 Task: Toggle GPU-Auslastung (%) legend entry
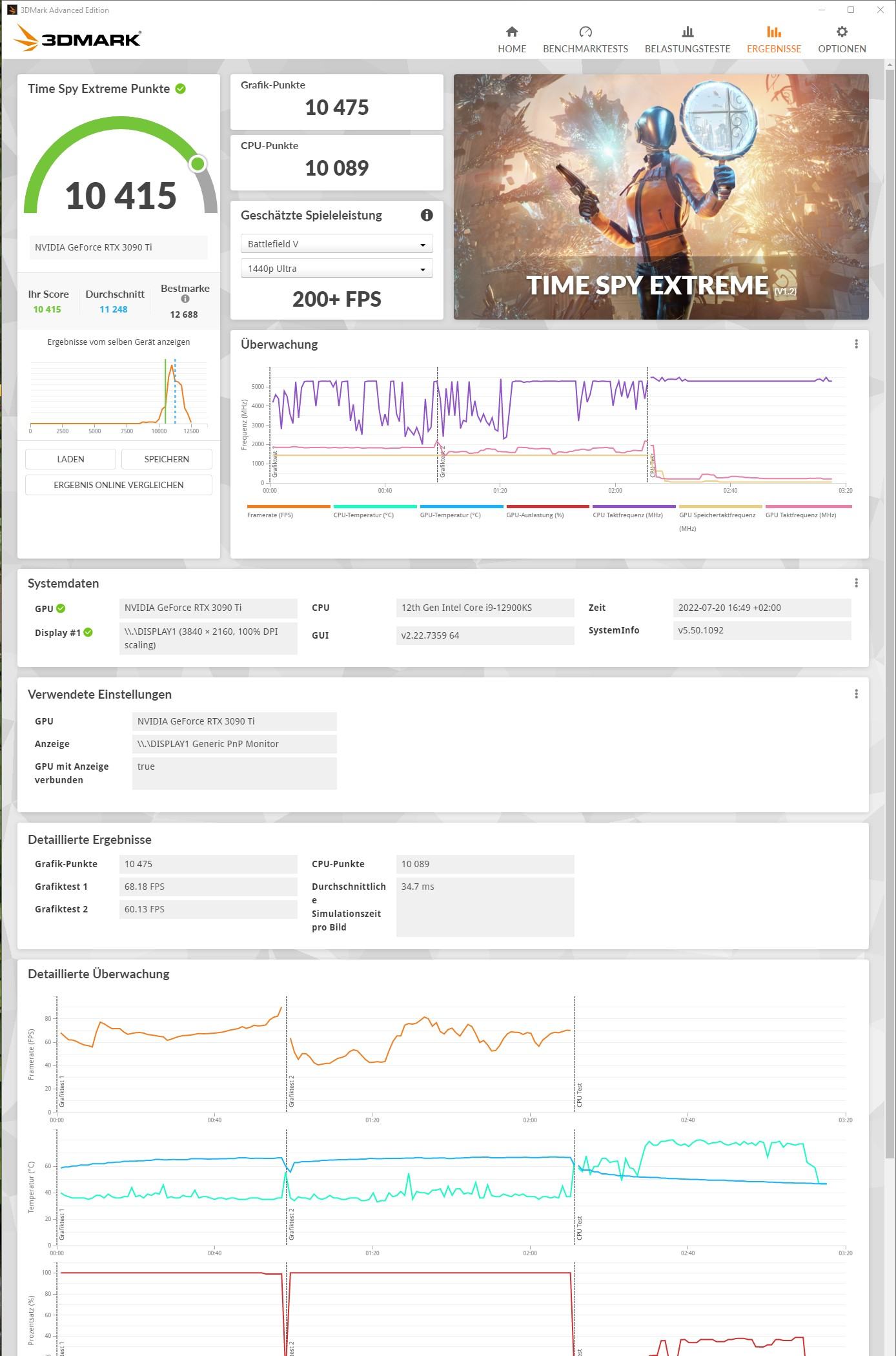click(x=548, y=511)
